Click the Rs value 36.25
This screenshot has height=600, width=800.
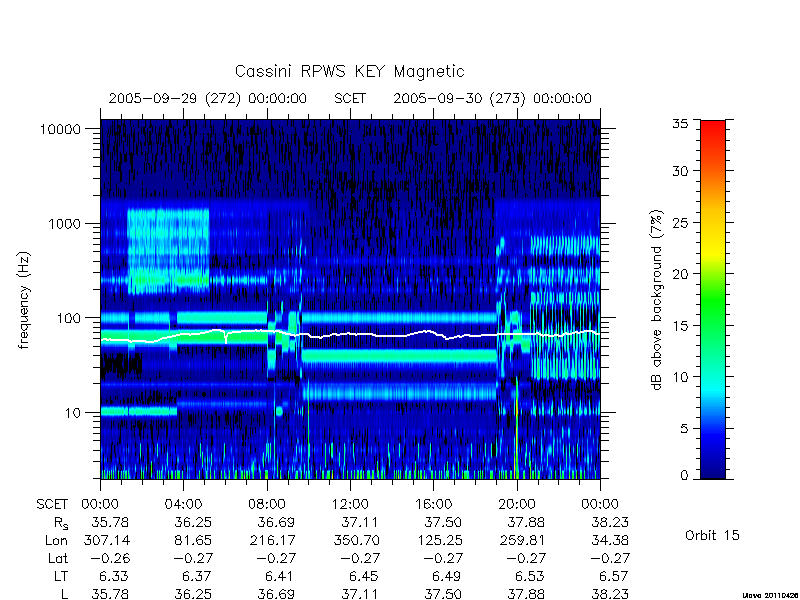(193, 522)
